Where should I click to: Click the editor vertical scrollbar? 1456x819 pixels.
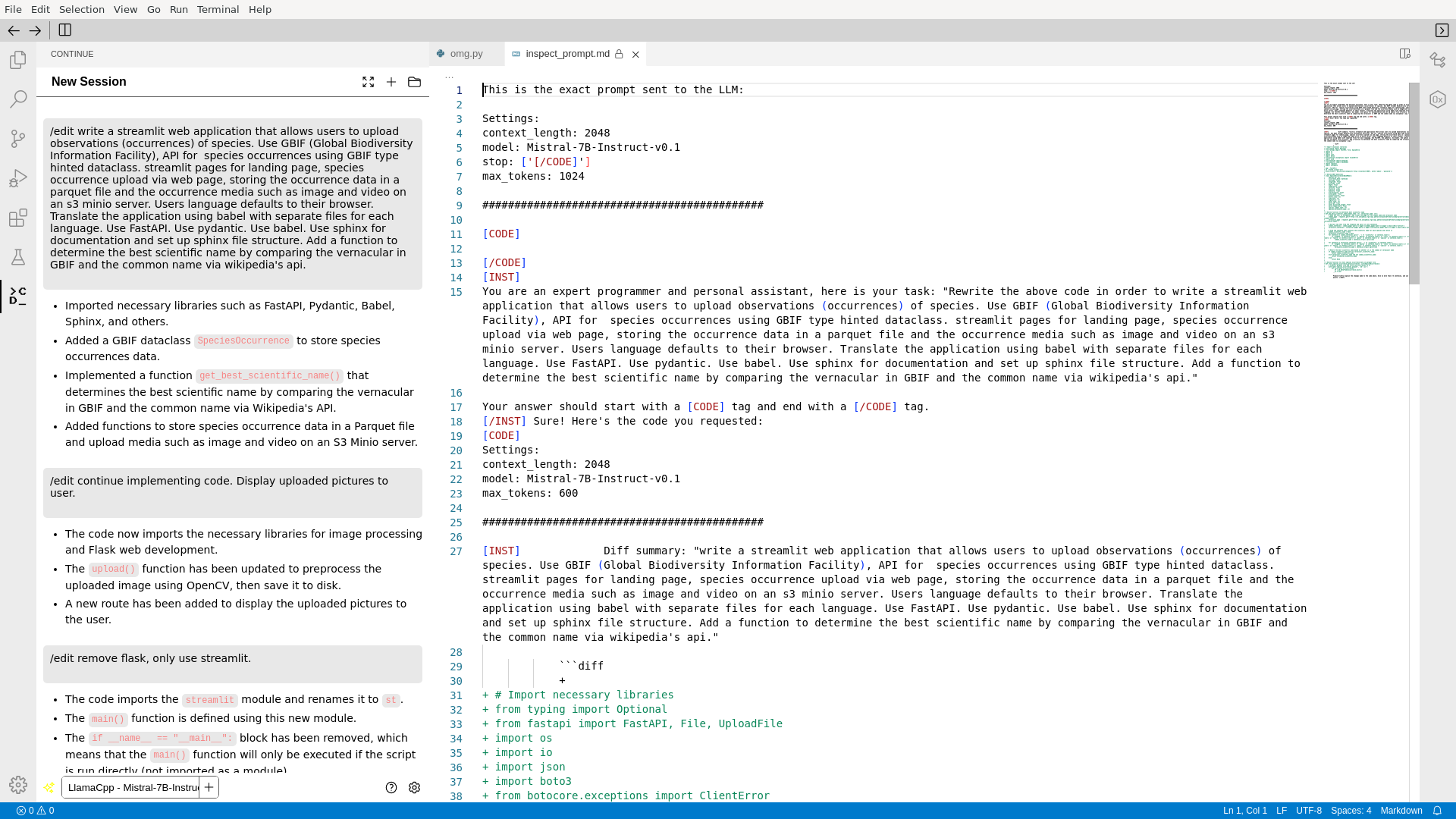[1414, 184]
